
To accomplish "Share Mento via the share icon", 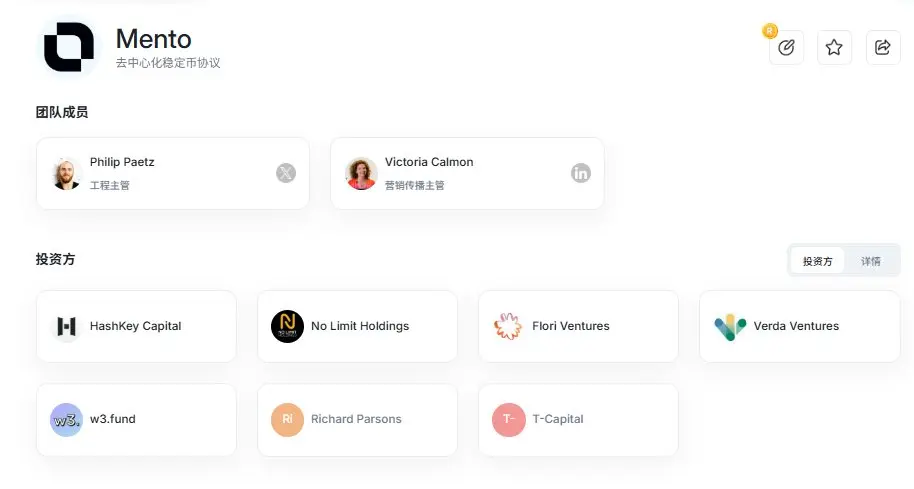I will (883, 47).
